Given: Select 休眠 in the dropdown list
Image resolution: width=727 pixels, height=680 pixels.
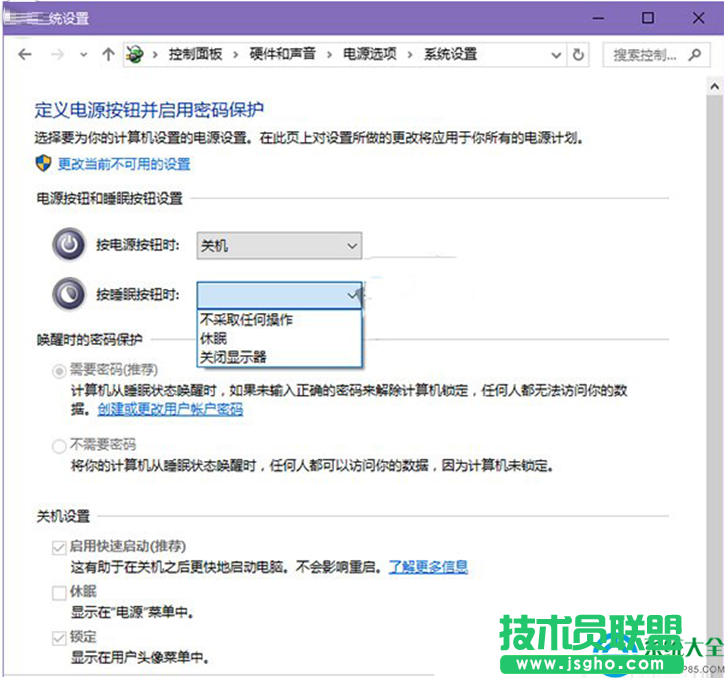Looking at the screenshot, I should [x=279, y=338].
